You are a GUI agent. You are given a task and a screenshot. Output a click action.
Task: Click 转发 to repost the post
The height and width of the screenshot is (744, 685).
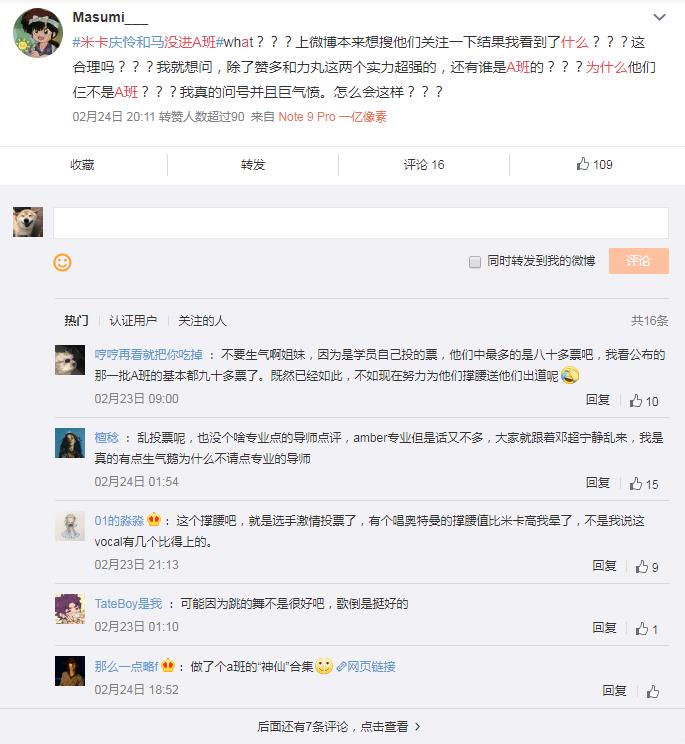[253, 164]
